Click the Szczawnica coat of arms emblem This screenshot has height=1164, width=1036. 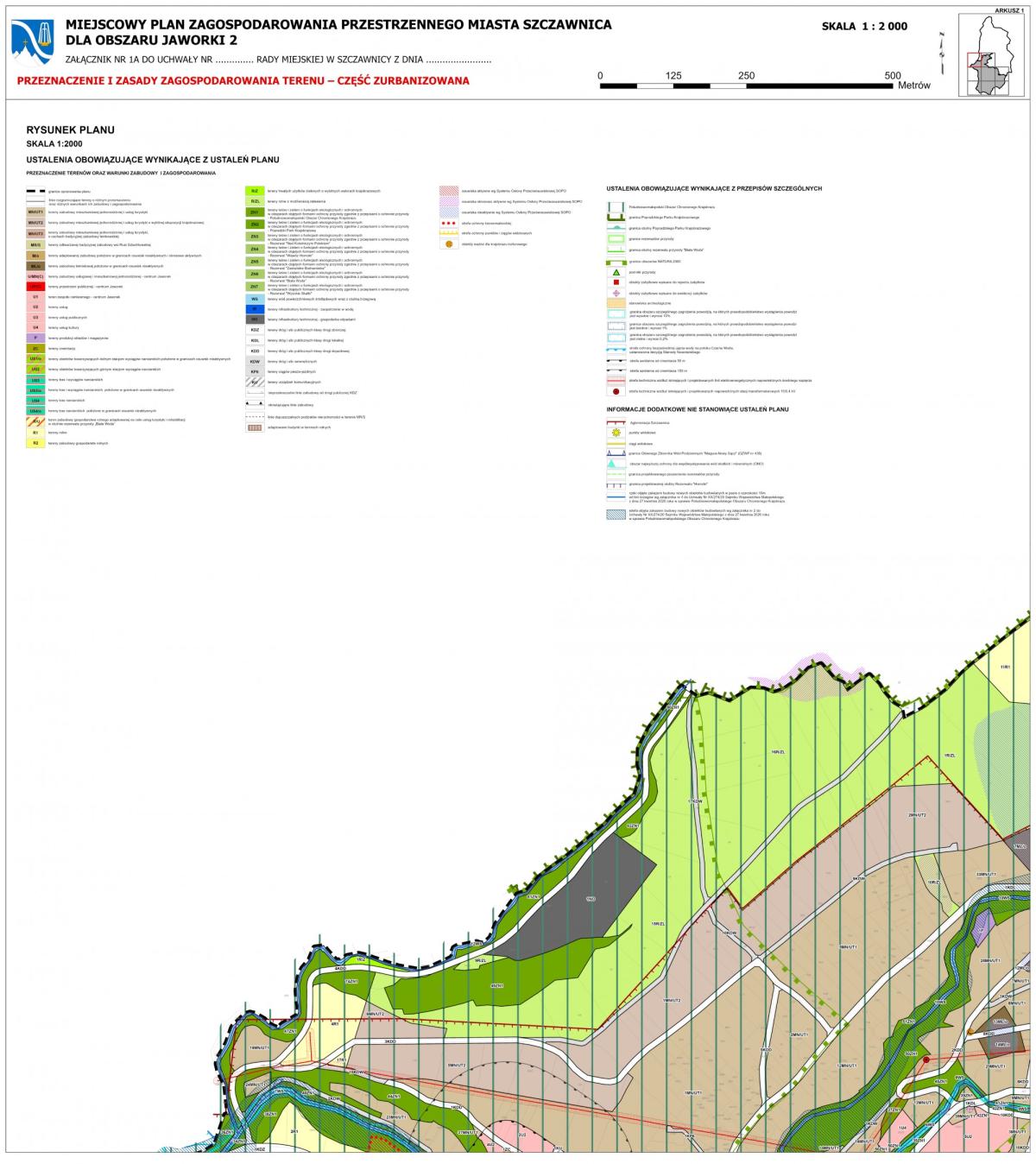coord(32,42)
